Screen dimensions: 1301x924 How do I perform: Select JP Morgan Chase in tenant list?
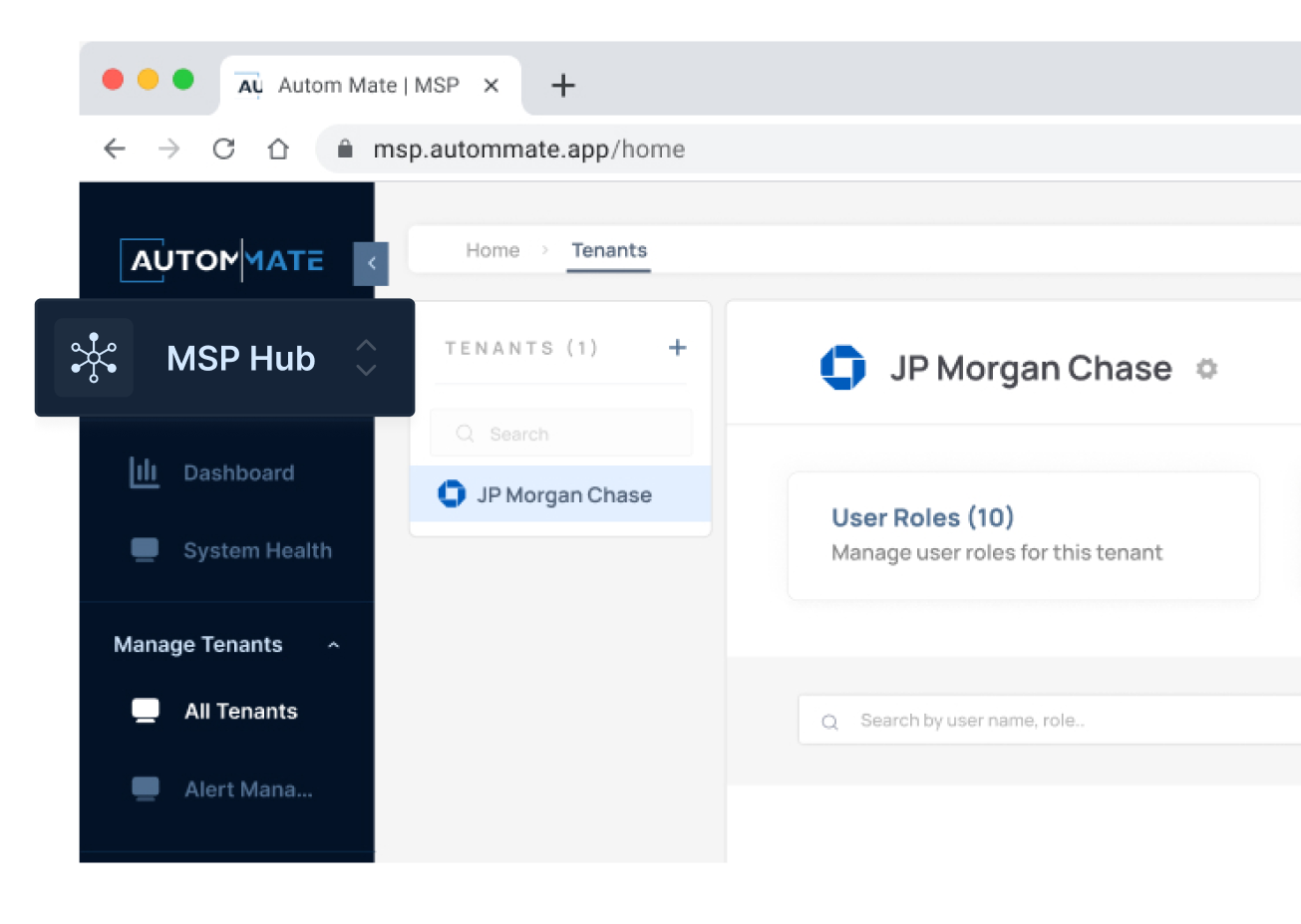click(x=560, y=494)
